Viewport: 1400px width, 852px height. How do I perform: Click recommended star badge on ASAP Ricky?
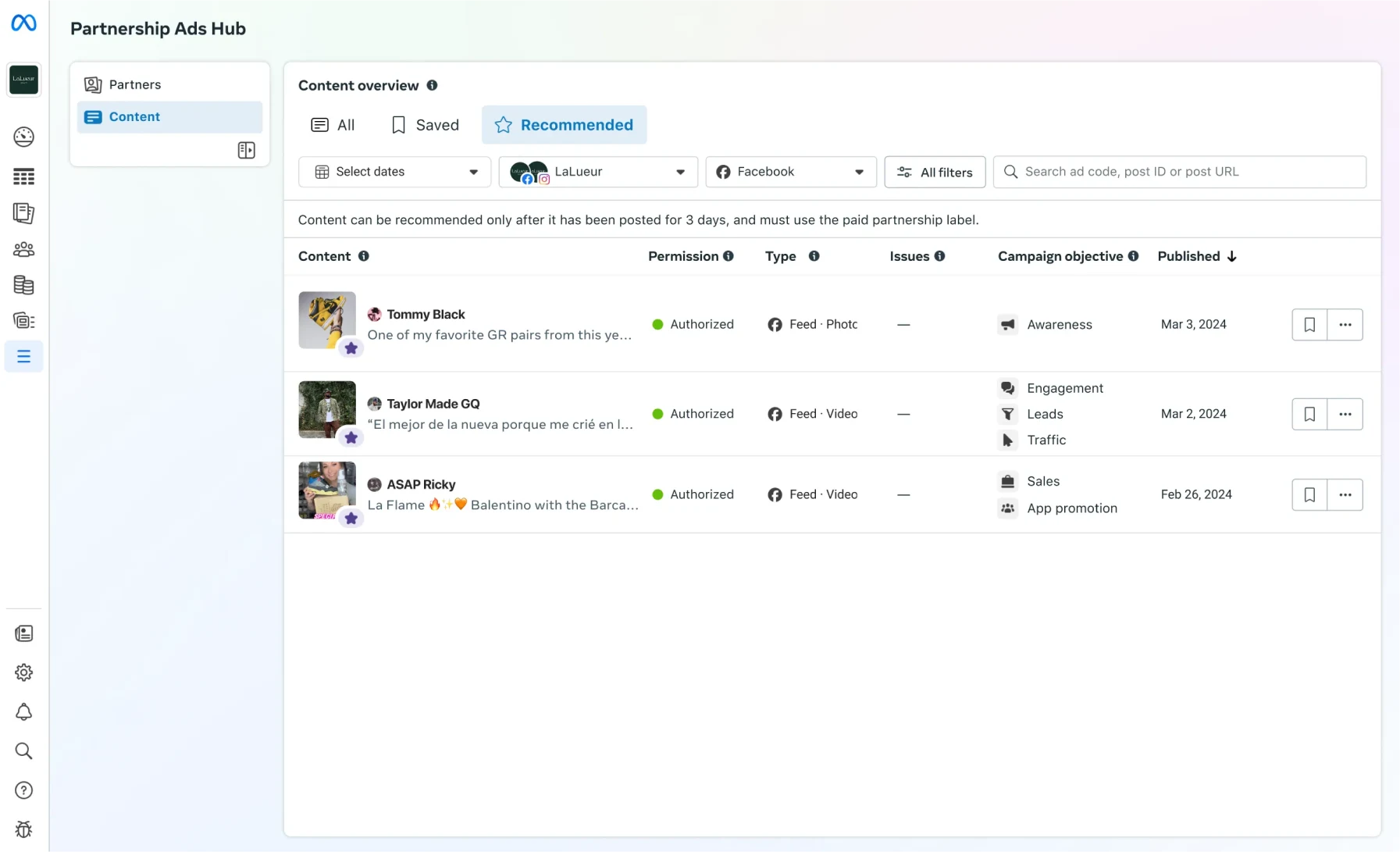[x=351, y=518]
